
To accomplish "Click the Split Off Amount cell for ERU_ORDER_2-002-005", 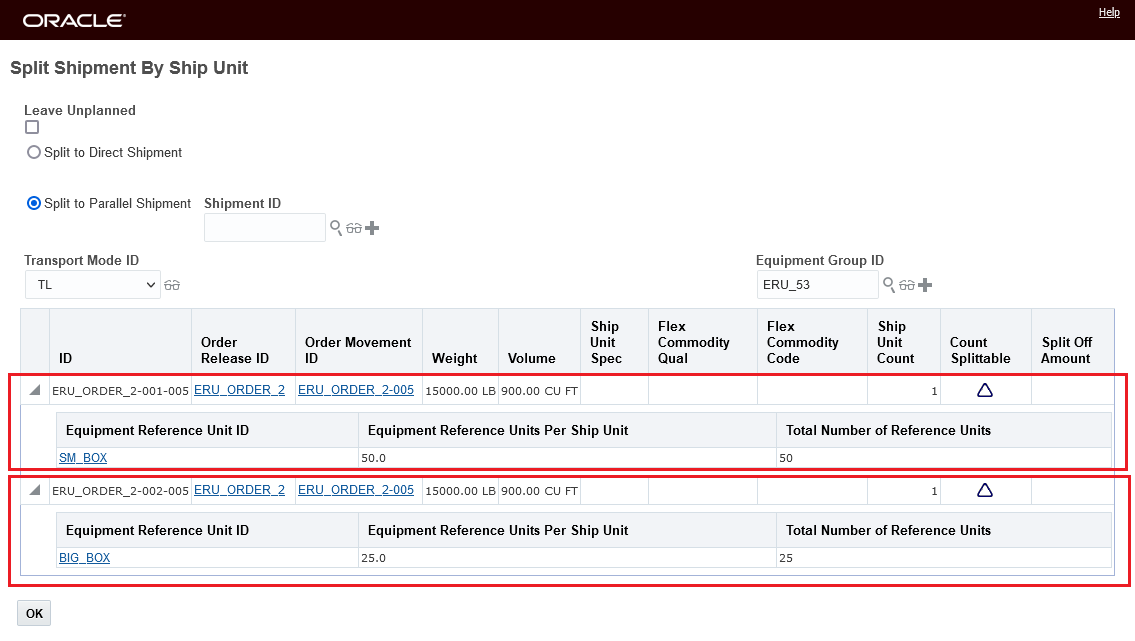I will click(x=1072, y=491).
